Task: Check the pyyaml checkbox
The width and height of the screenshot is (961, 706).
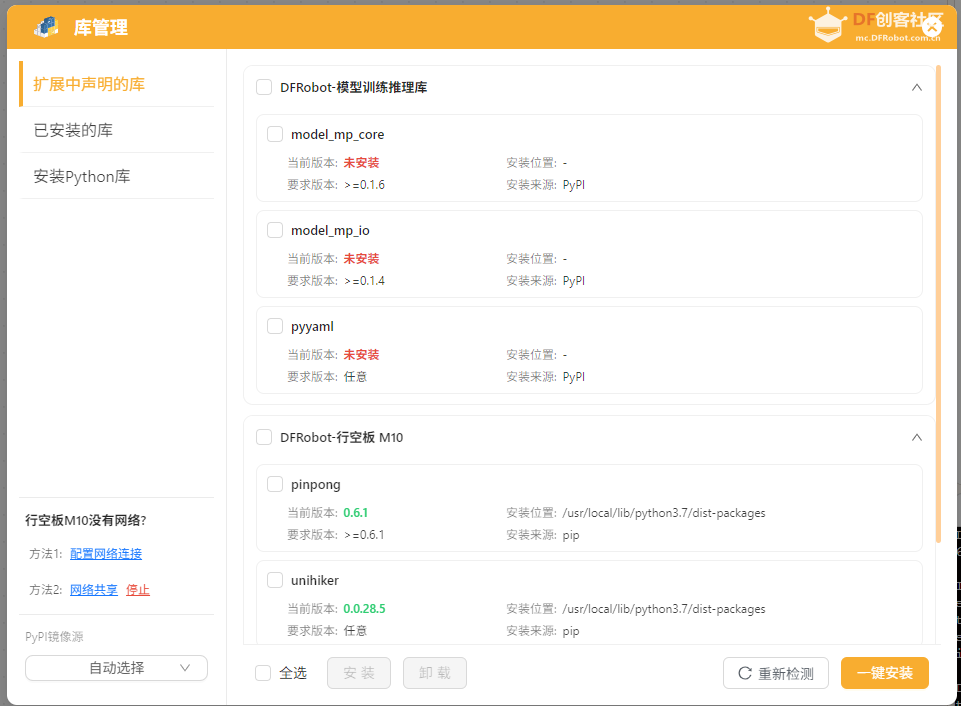Action: pyautogui.click(x=275, y=326)
